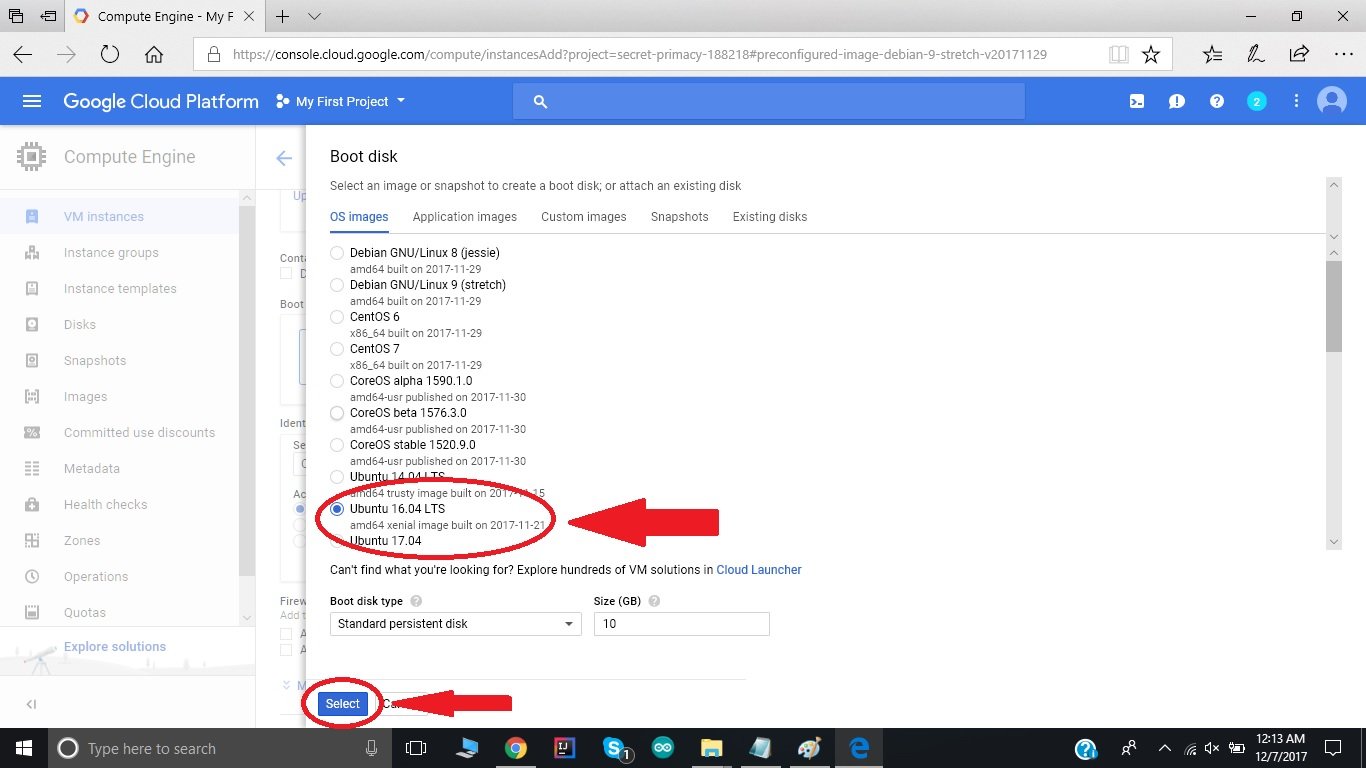Open the help question mark icon

1217,101
